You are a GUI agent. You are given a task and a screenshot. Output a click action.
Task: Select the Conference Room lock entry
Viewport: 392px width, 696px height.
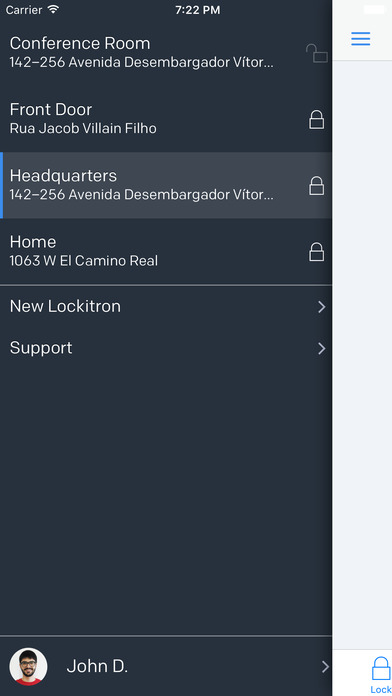click(166, 53)
